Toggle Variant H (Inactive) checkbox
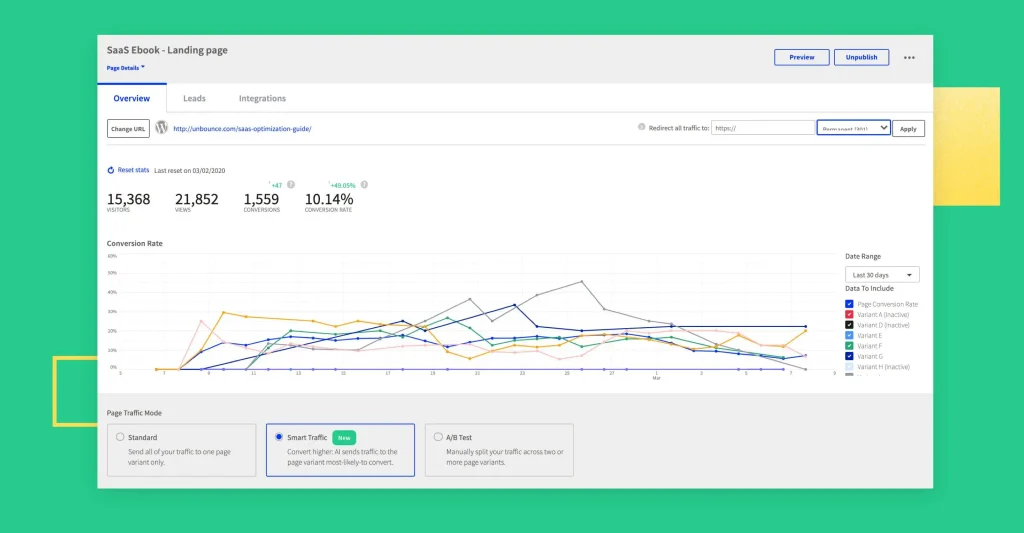This screenshot has width=1024, height=533. (849, 366)
